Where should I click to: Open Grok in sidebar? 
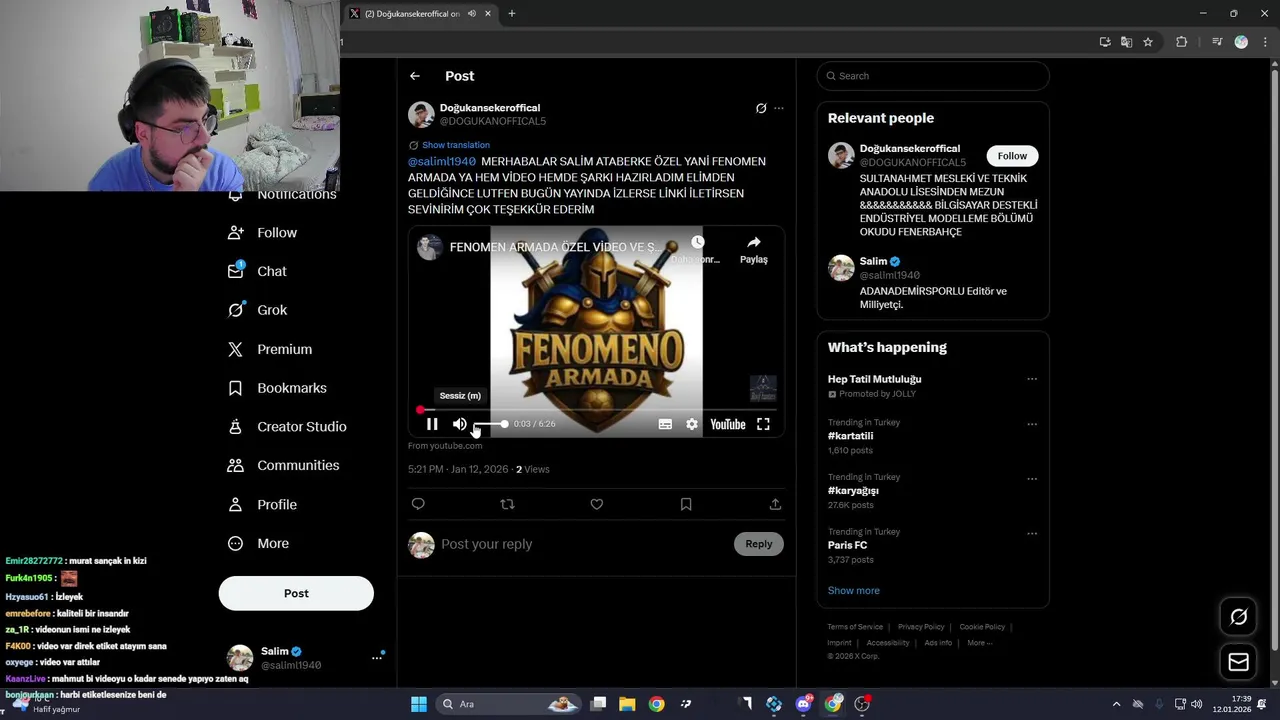[x=258, y=310]
